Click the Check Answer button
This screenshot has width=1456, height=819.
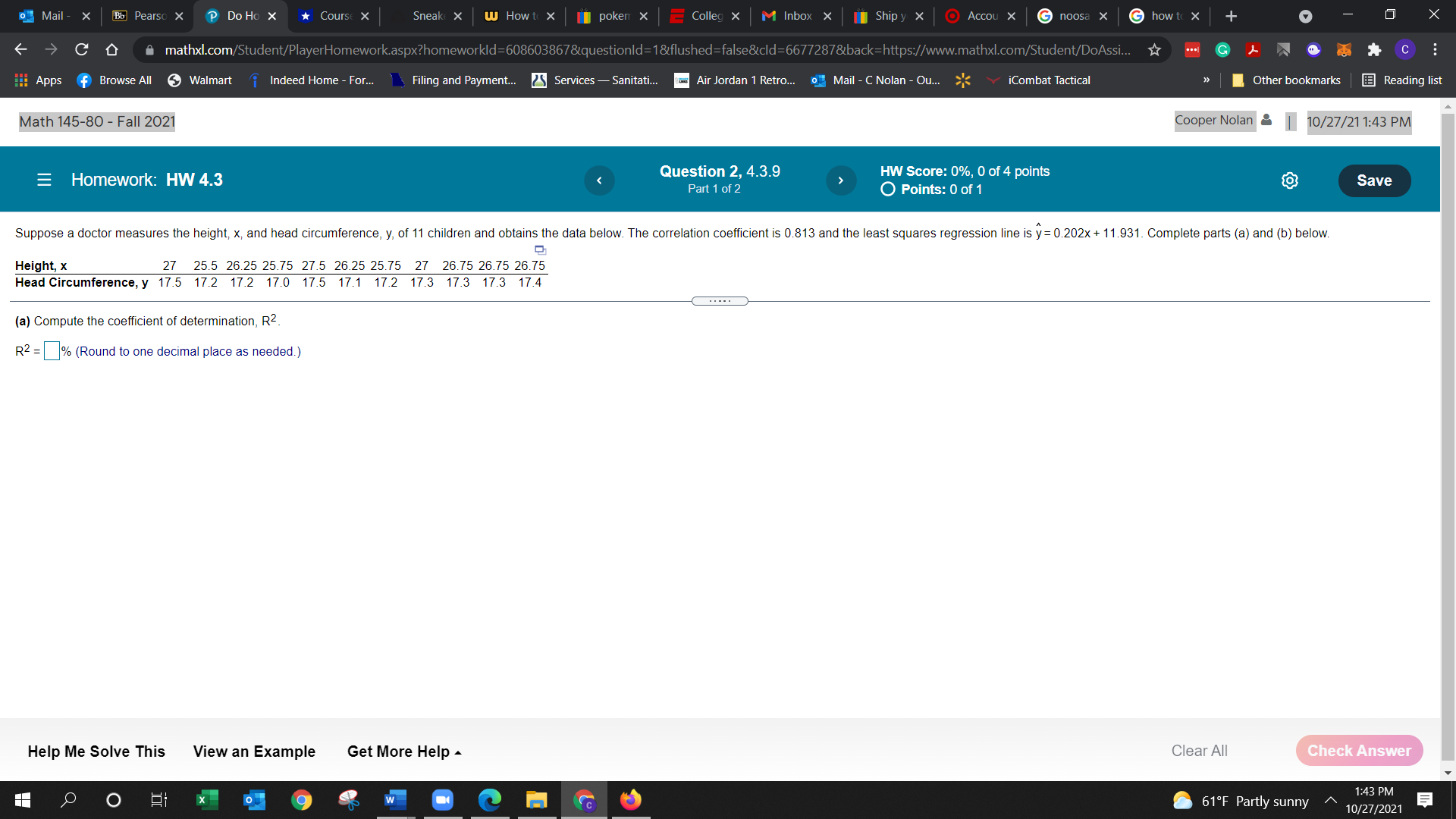pos(1359,751)
